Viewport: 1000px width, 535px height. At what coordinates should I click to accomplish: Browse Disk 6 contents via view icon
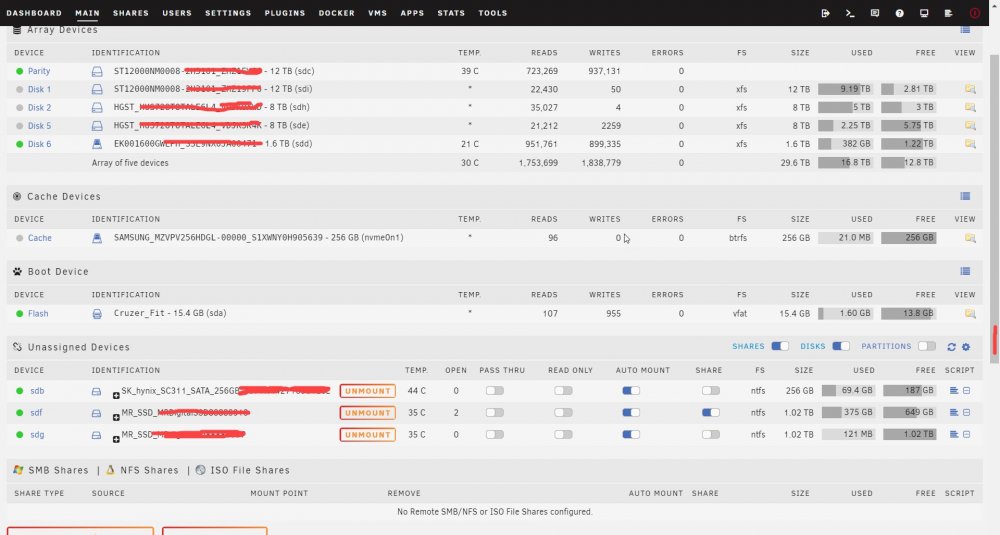click(970, 144)
